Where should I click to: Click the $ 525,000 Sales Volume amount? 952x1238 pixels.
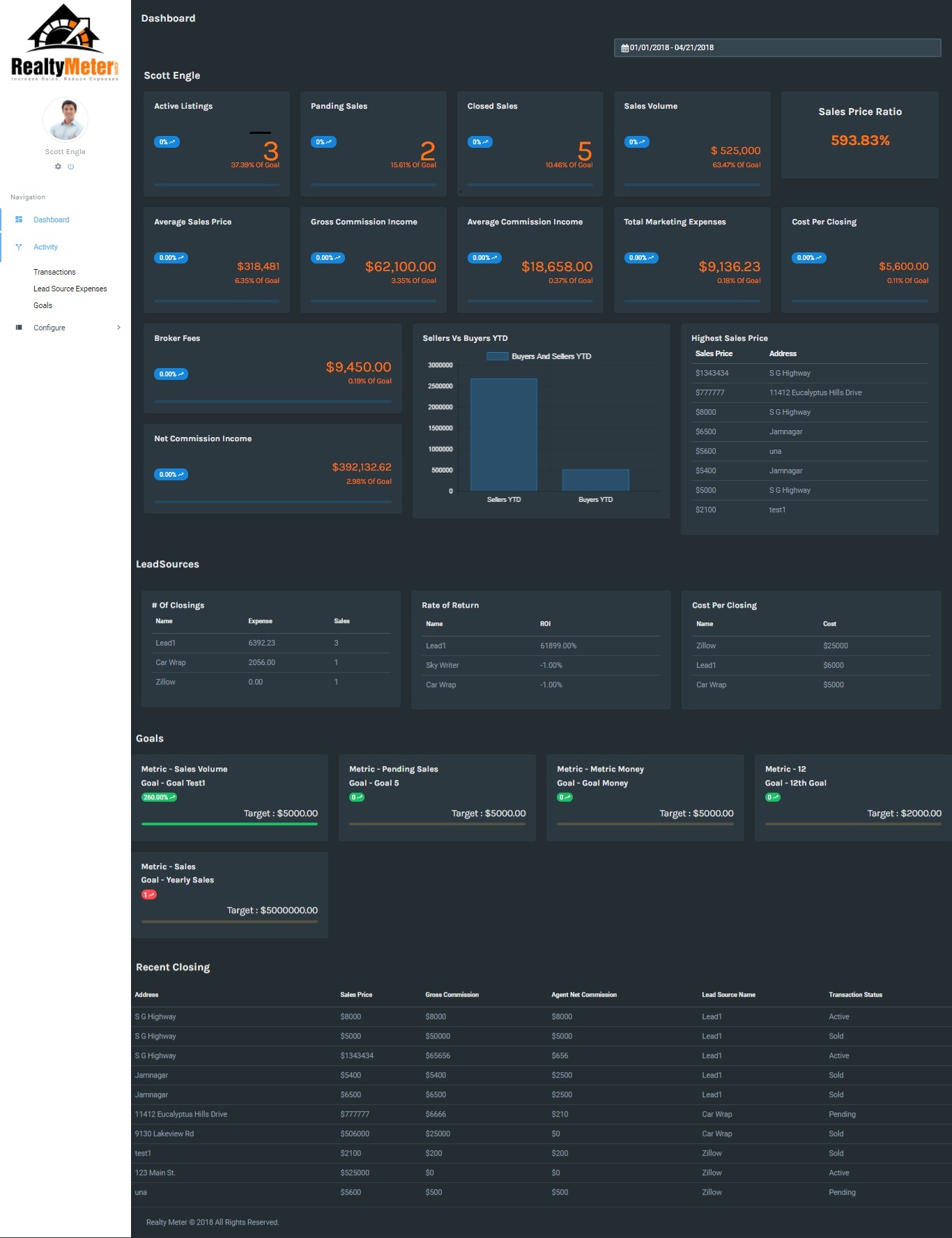pyautogui.click(x=735, y=151)
